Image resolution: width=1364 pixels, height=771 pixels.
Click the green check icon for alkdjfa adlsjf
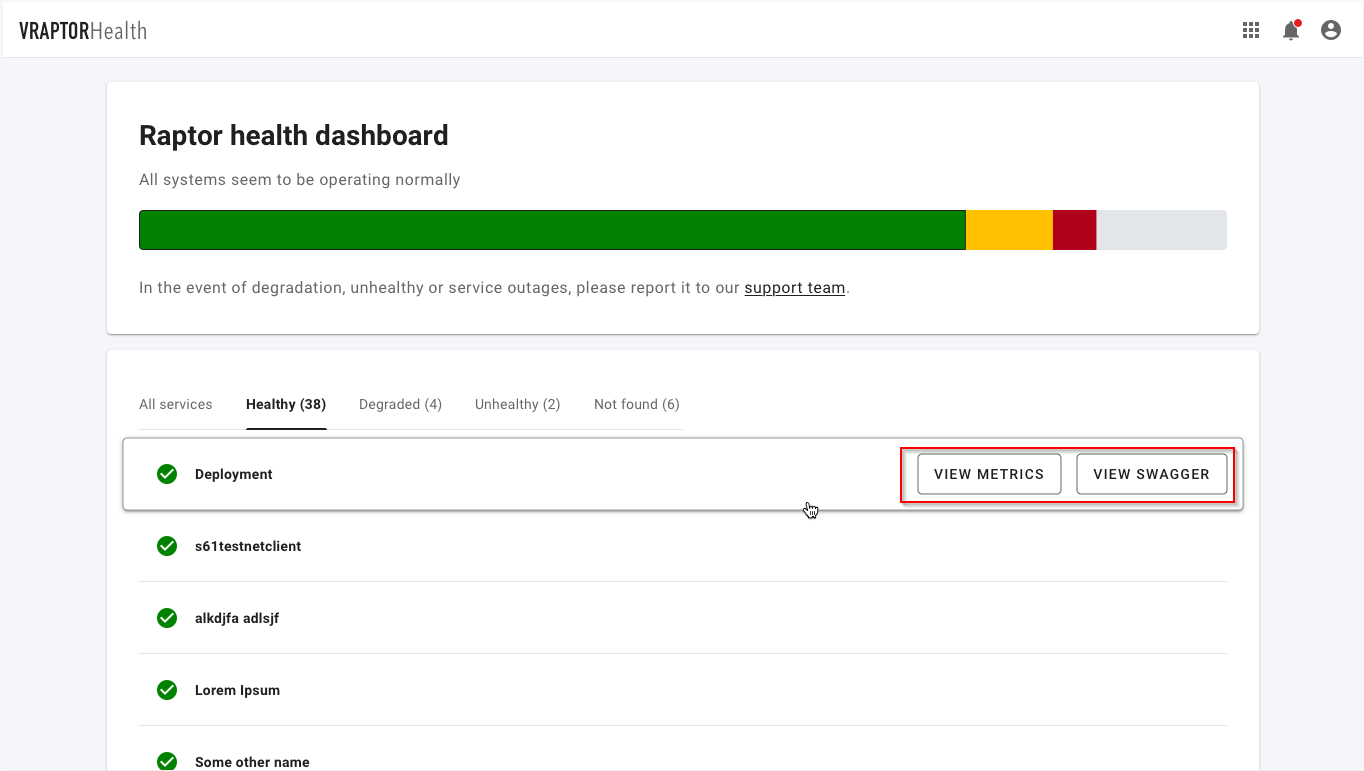[167, 618]
